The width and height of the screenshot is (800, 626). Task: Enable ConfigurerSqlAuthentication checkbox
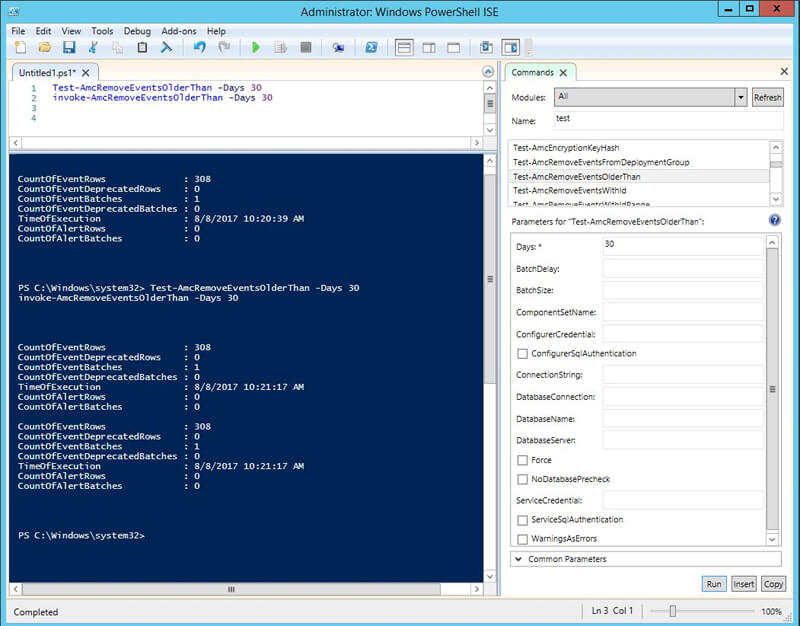tap(522, 354)
